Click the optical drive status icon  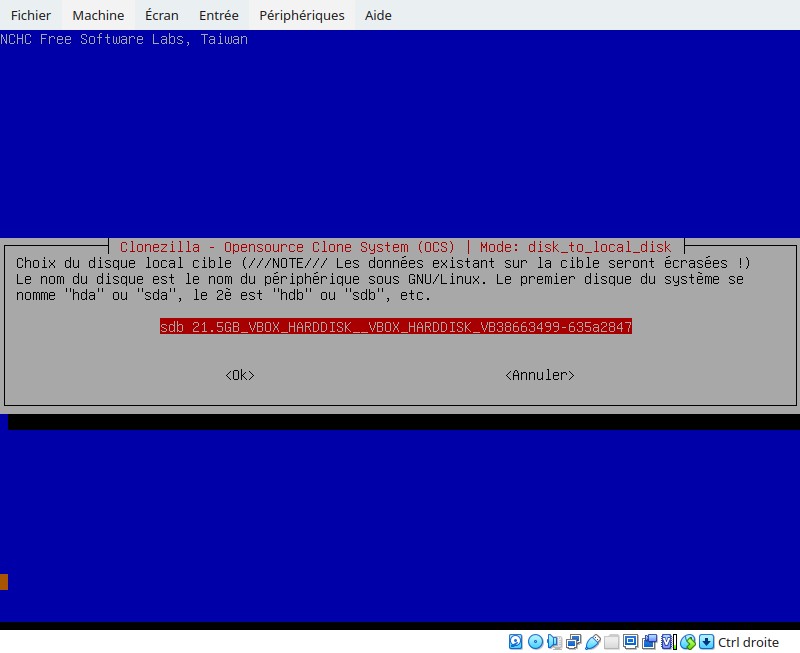pos(535,642)
